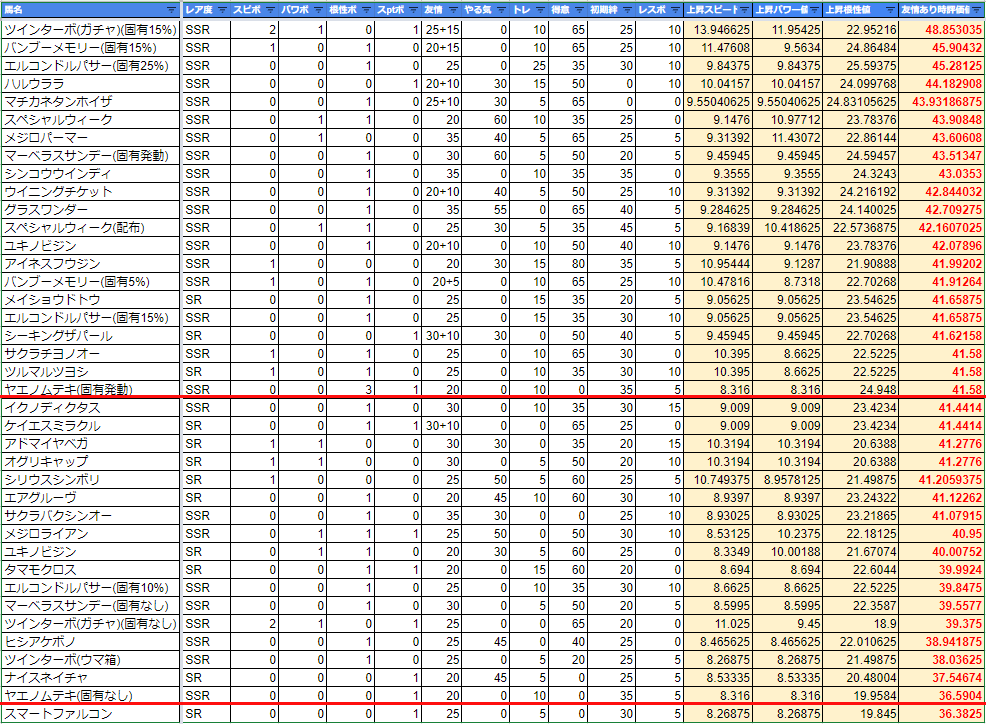The width and height of the screenshot is (986, 724).
Task: Select the オグリキャップ name cell
Action: coord(91,462)
